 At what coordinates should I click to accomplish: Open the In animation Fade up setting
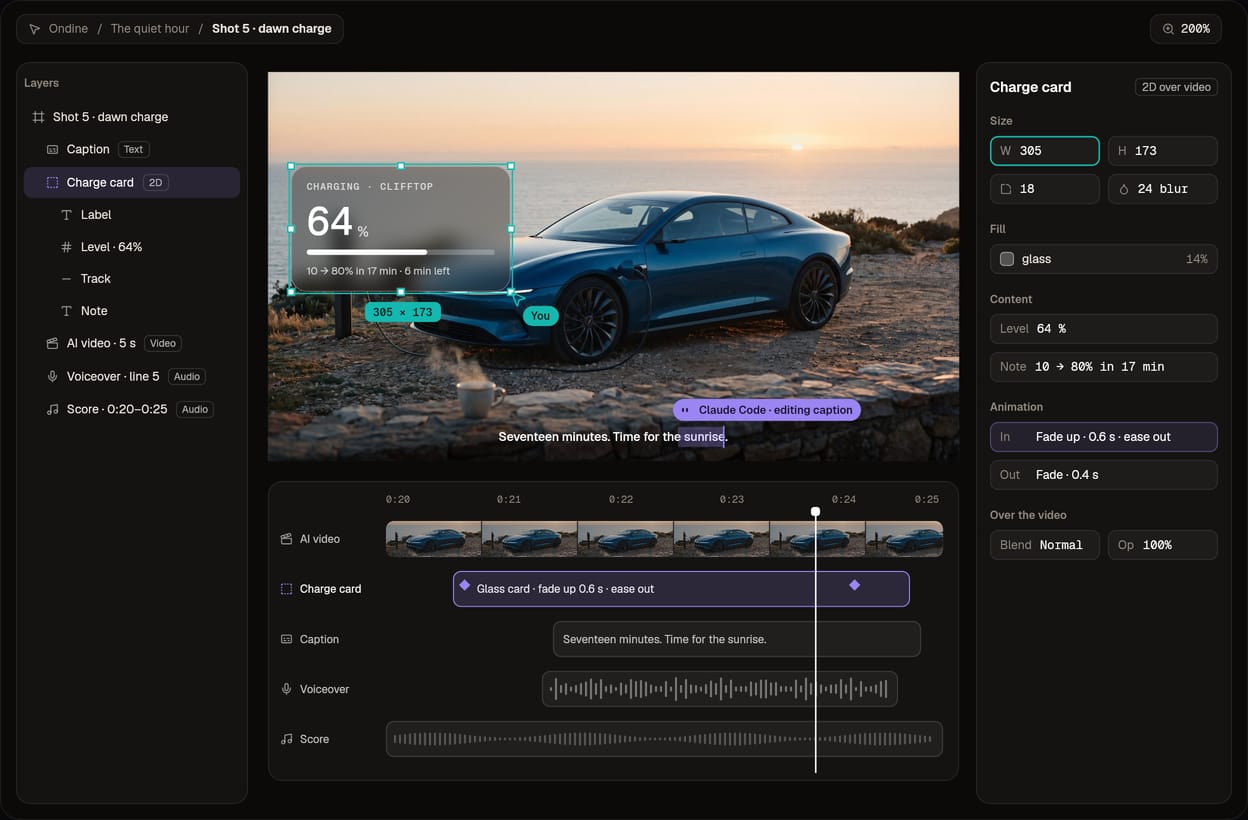pyautogui.click(x=1103, y=437)
